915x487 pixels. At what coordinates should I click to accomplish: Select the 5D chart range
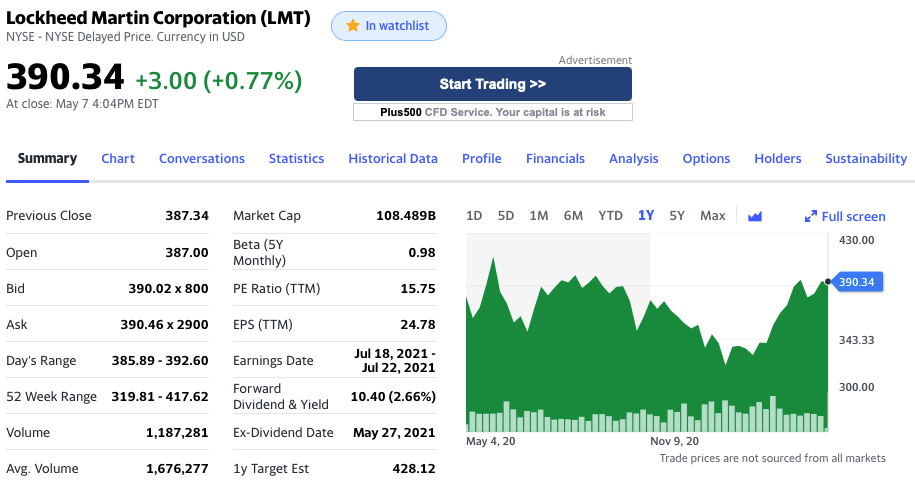click(506, 216)
